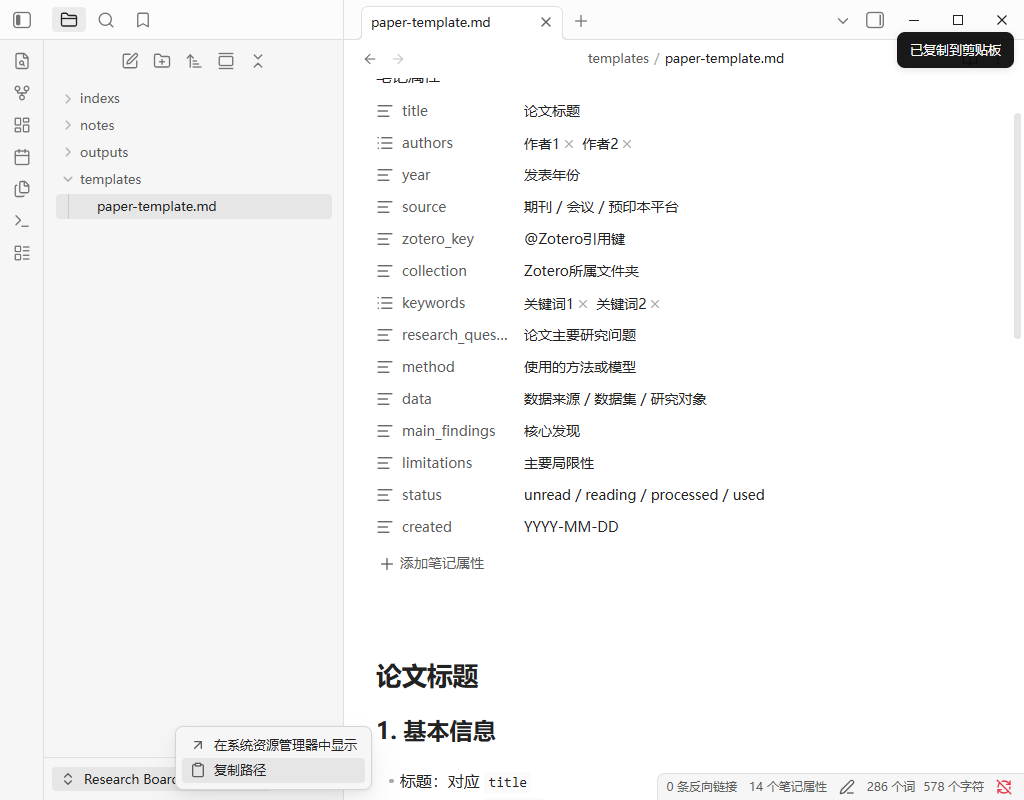This screenshot has height=800, width=1024.
Task: Remove 关键词1 from keywords
Action: [583, 304]
